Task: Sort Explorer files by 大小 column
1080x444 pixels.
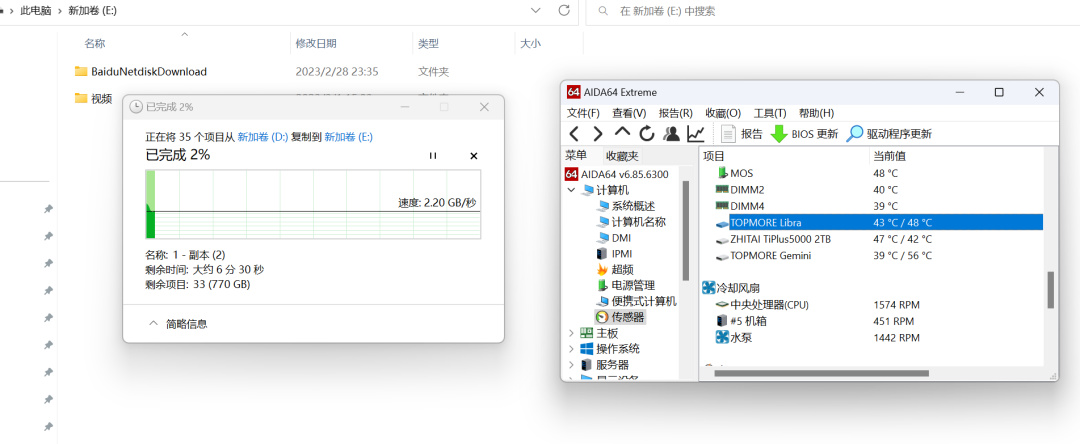Action: tap(530, 43)
